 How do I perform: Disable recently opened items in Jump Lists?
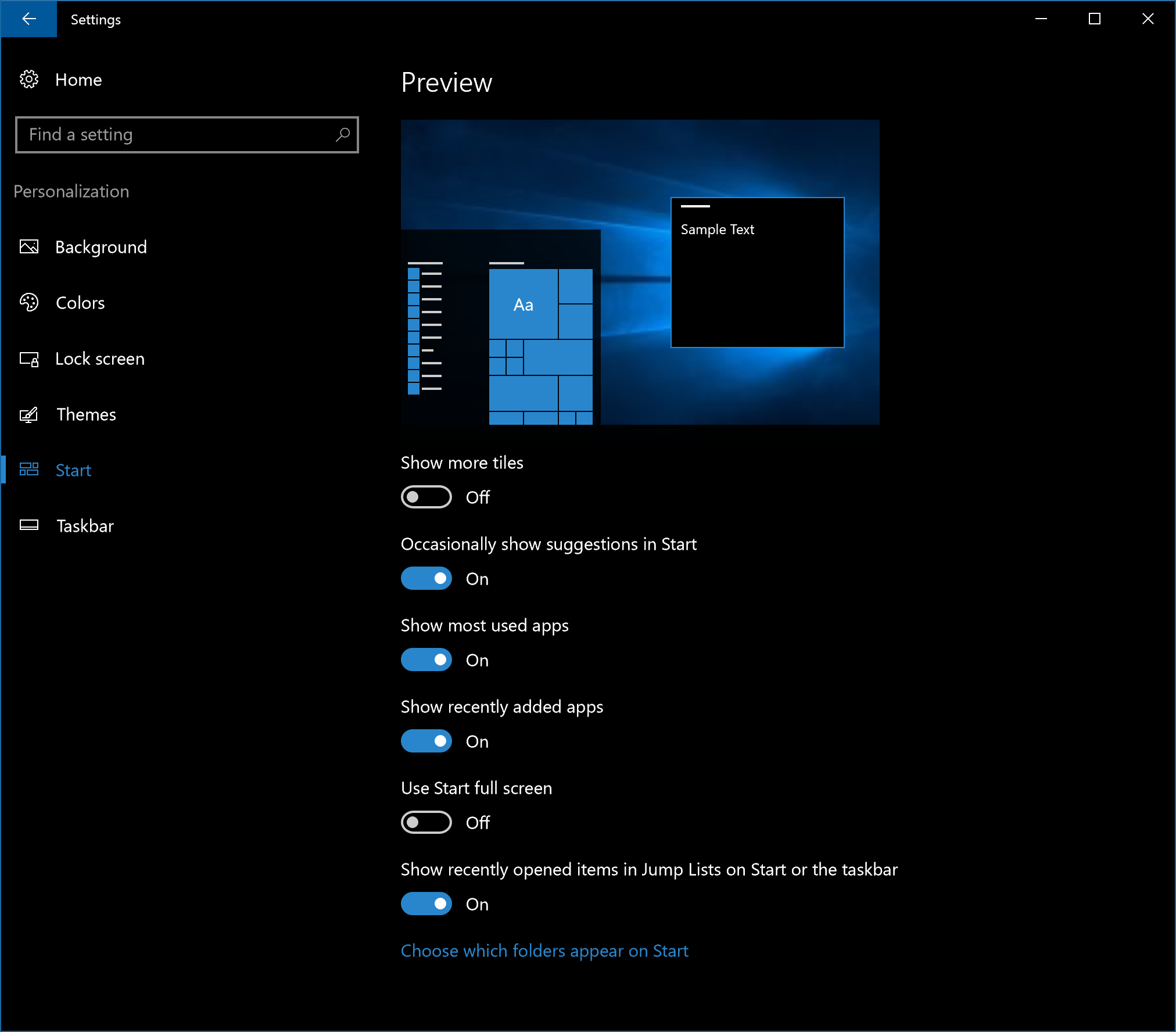[426, 904]
